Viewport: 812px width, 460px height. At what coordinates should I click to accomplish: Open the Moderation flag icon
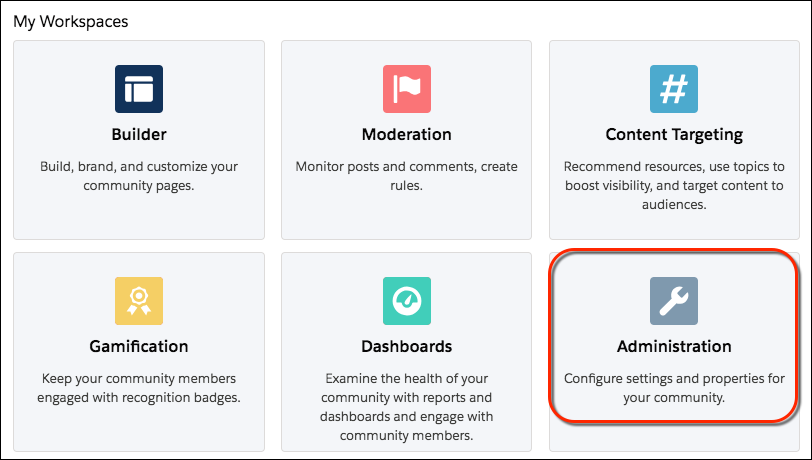(407, 89)
